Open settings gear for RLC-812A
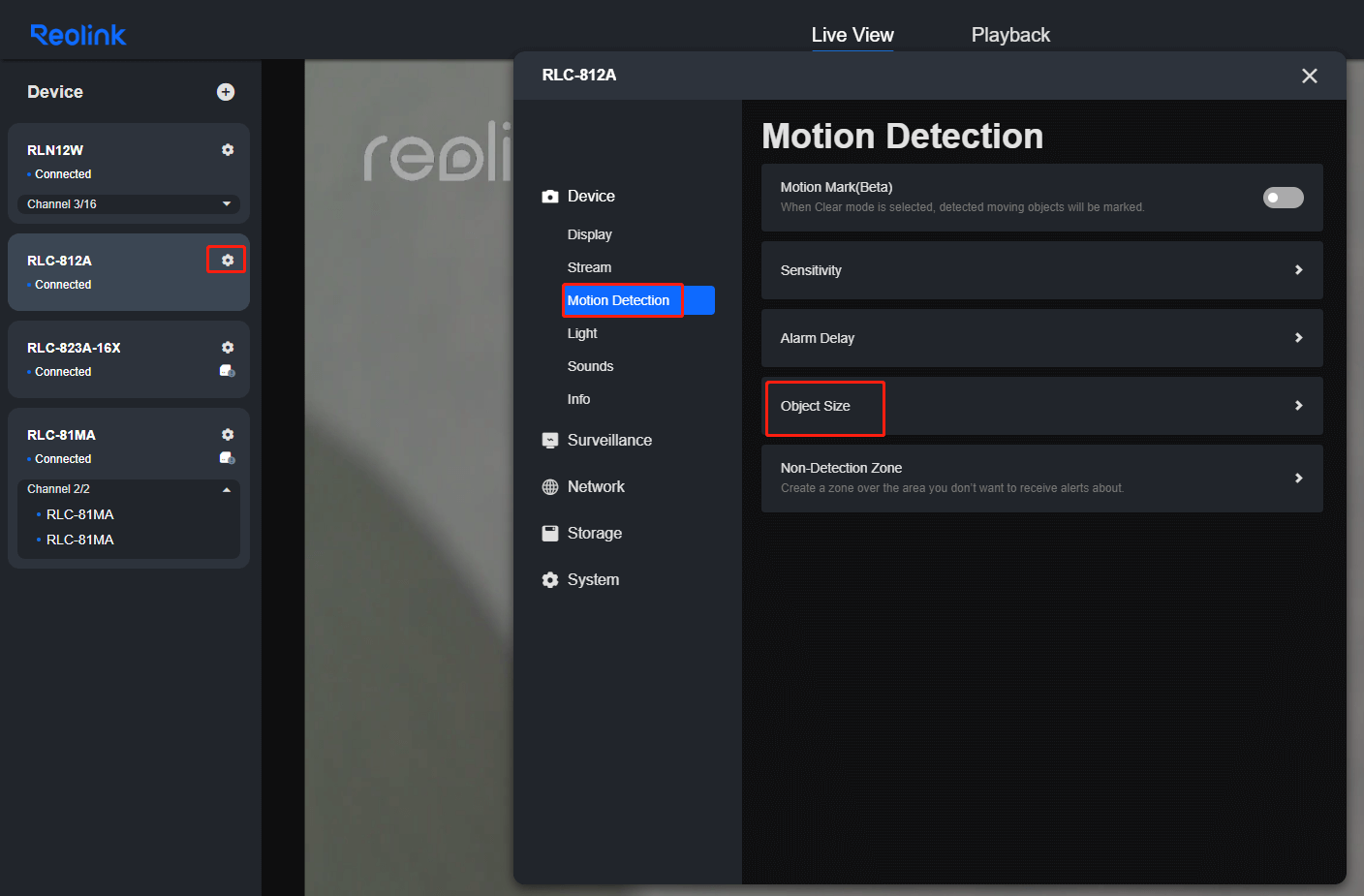This screenshot has width=1364, height=896. pos(228,261)
